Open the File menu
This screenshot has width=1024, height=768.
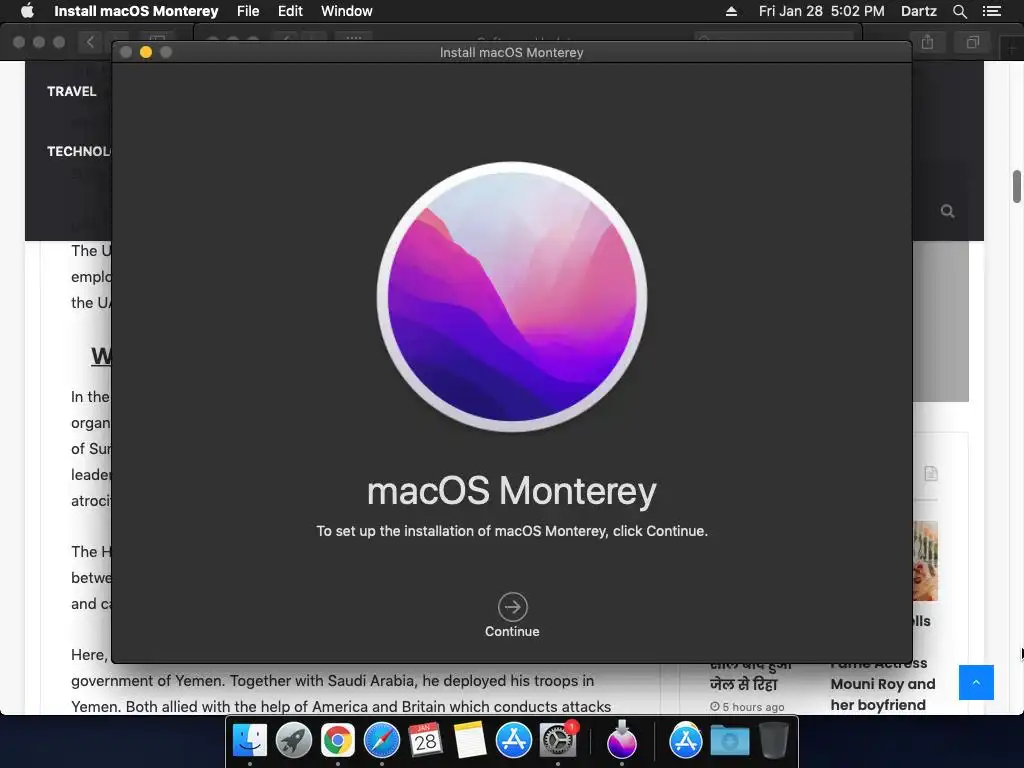(x=248, y=11)
